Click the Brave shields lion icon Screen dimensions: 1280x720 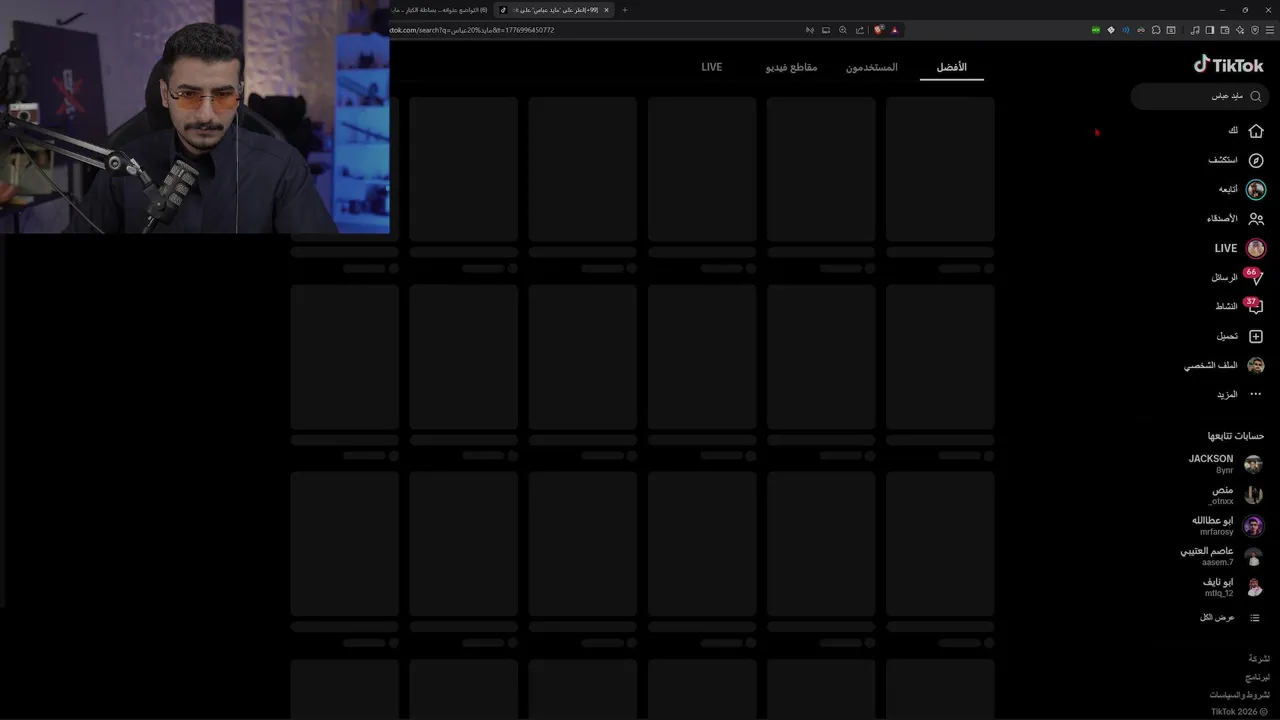[878, 30]
